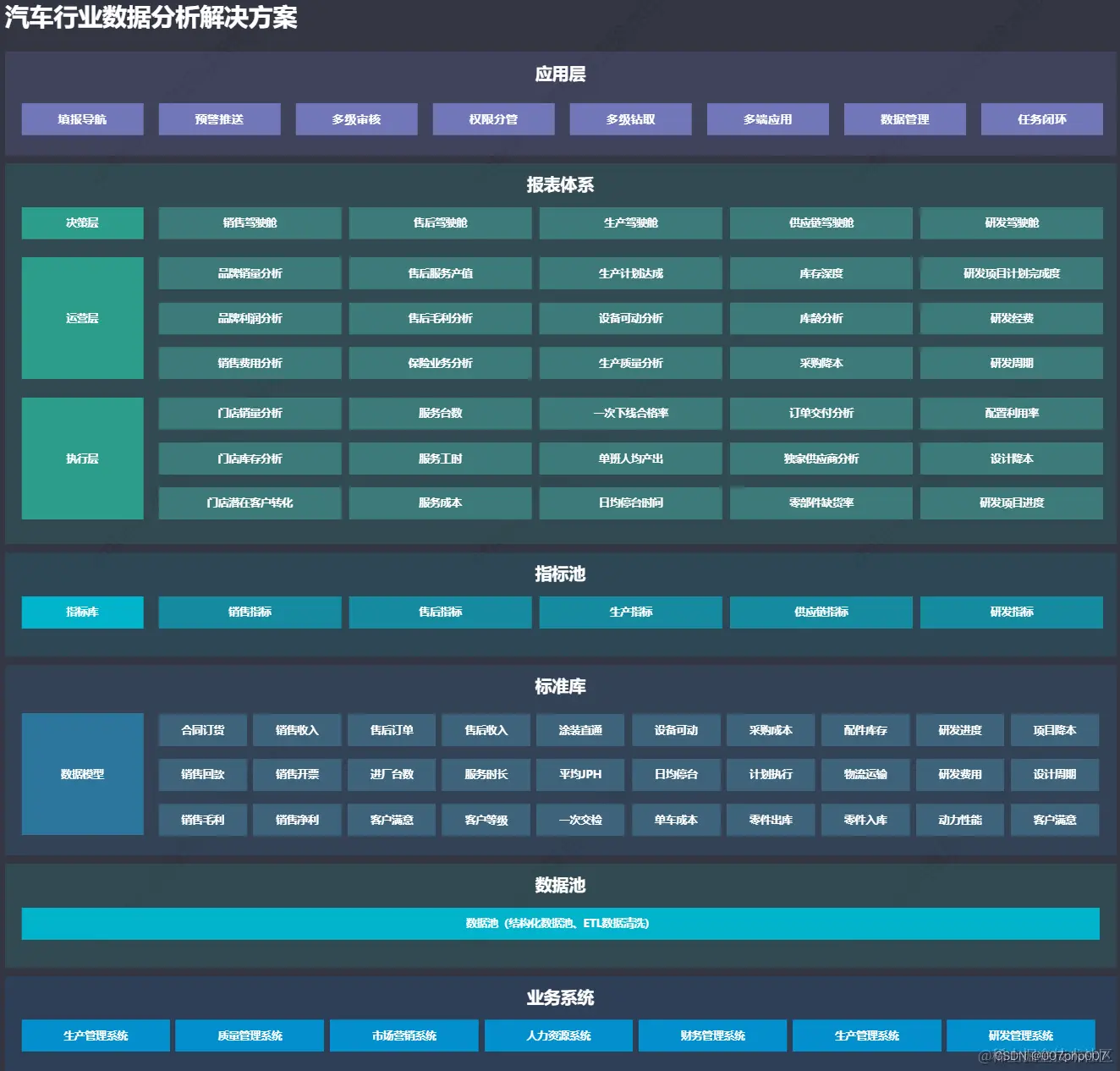The width and height of the screenshot is (1120, 1071).
Task: Click the 项目降本 box
Action: pos(1054,730)
